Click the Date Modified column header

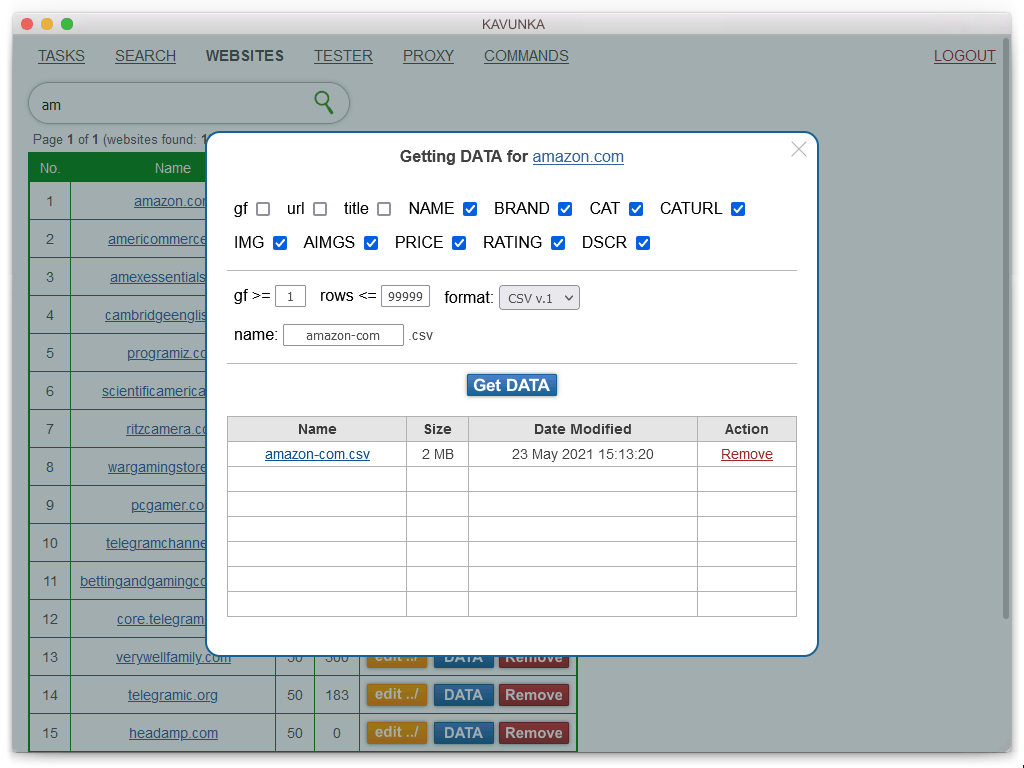click(x=583, y=429)
